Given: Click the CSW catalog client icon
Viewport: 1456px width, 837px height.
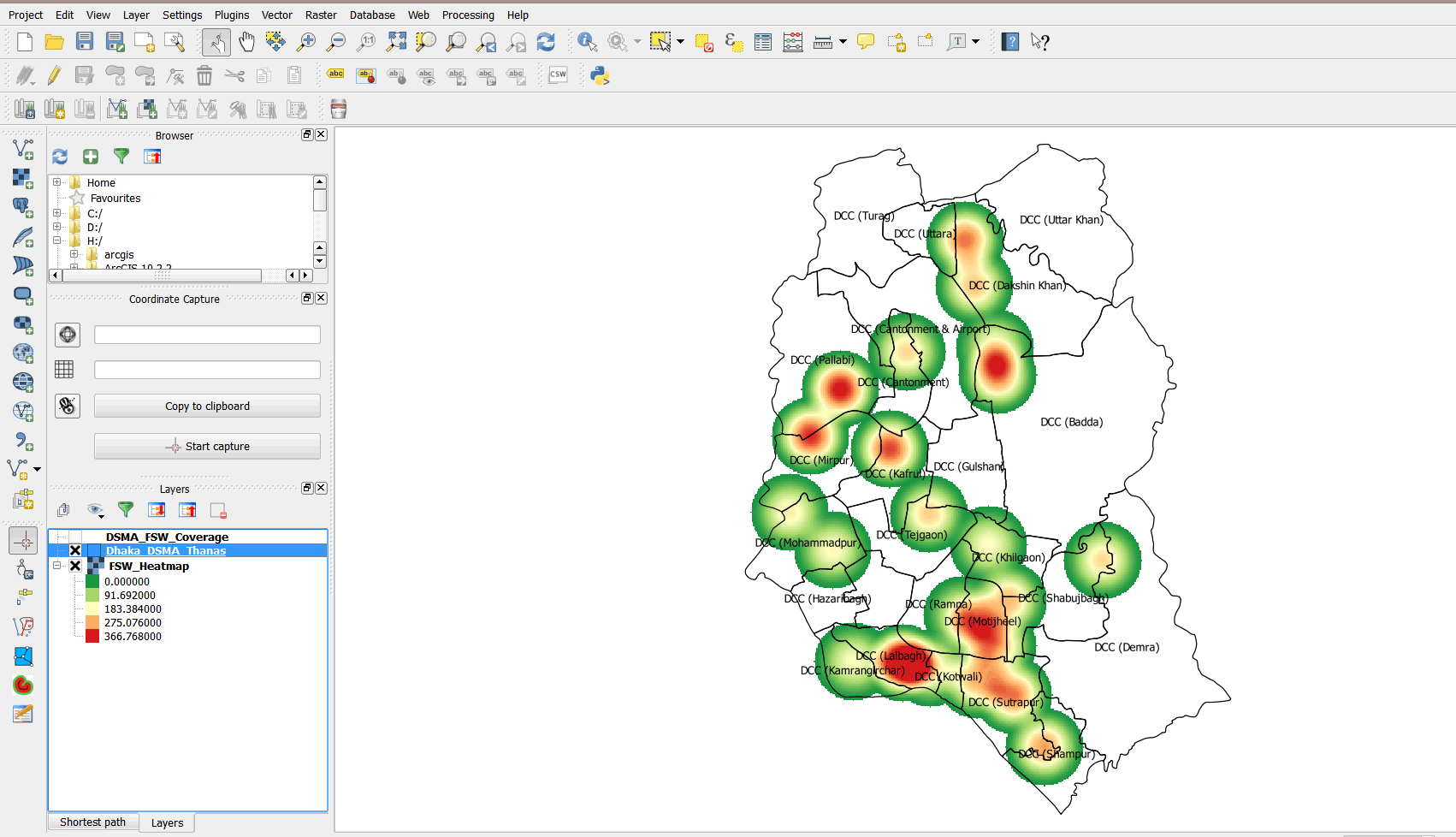Looking at the screenshot, I should (558, 75).
